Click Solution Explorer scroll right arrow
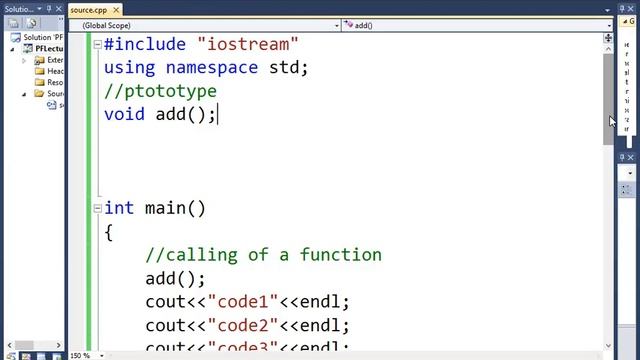 coord(58,345)
